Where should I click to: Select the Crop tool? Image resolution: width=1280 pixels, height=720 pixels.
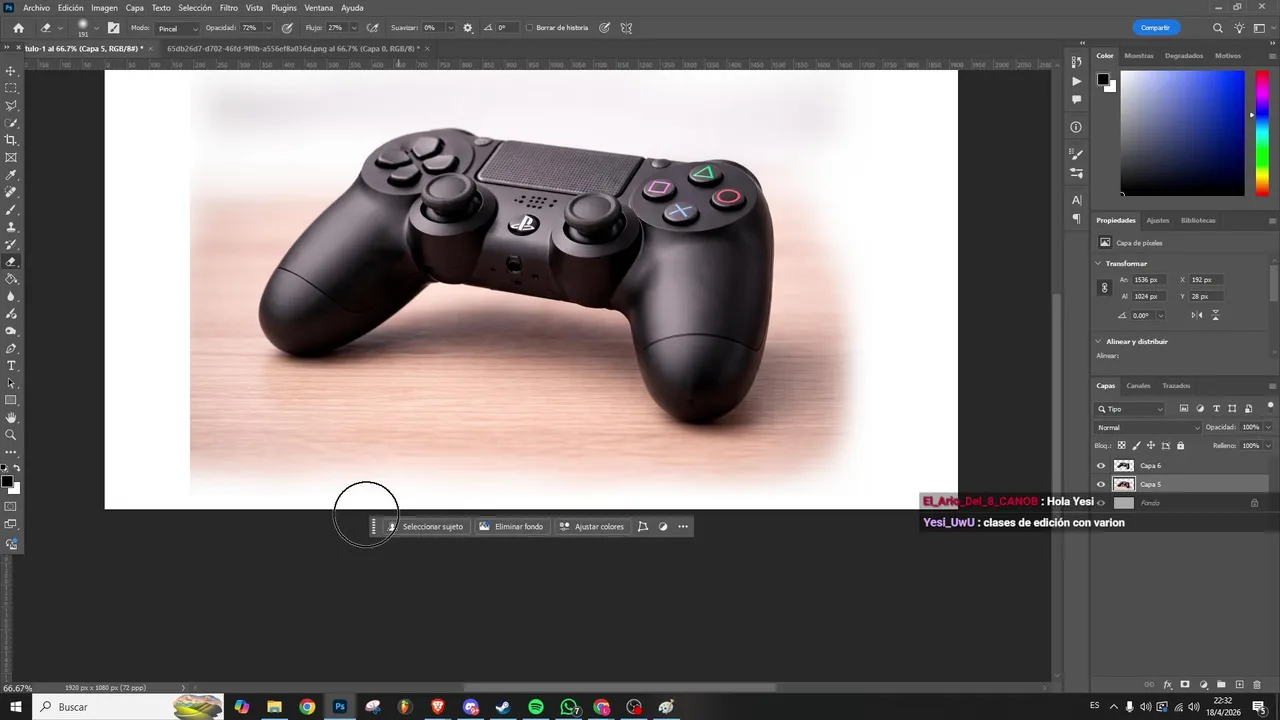11,140
